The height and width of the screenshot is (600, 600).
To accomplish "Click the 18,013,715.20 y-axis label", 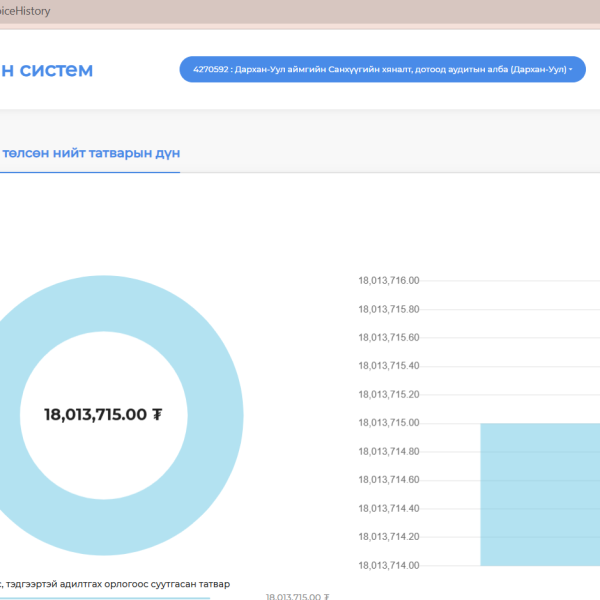I will tap(388, 395).
